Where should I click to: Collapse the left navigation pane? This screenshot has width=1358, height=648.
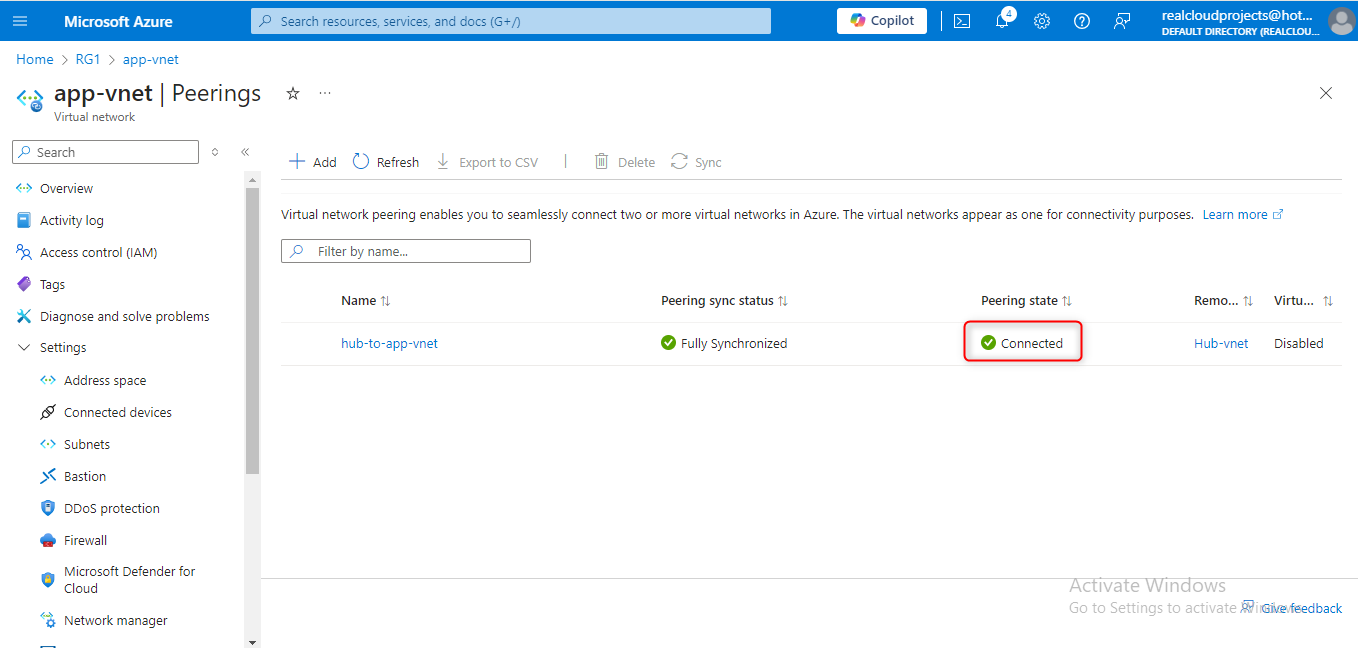tap(245, 152)
